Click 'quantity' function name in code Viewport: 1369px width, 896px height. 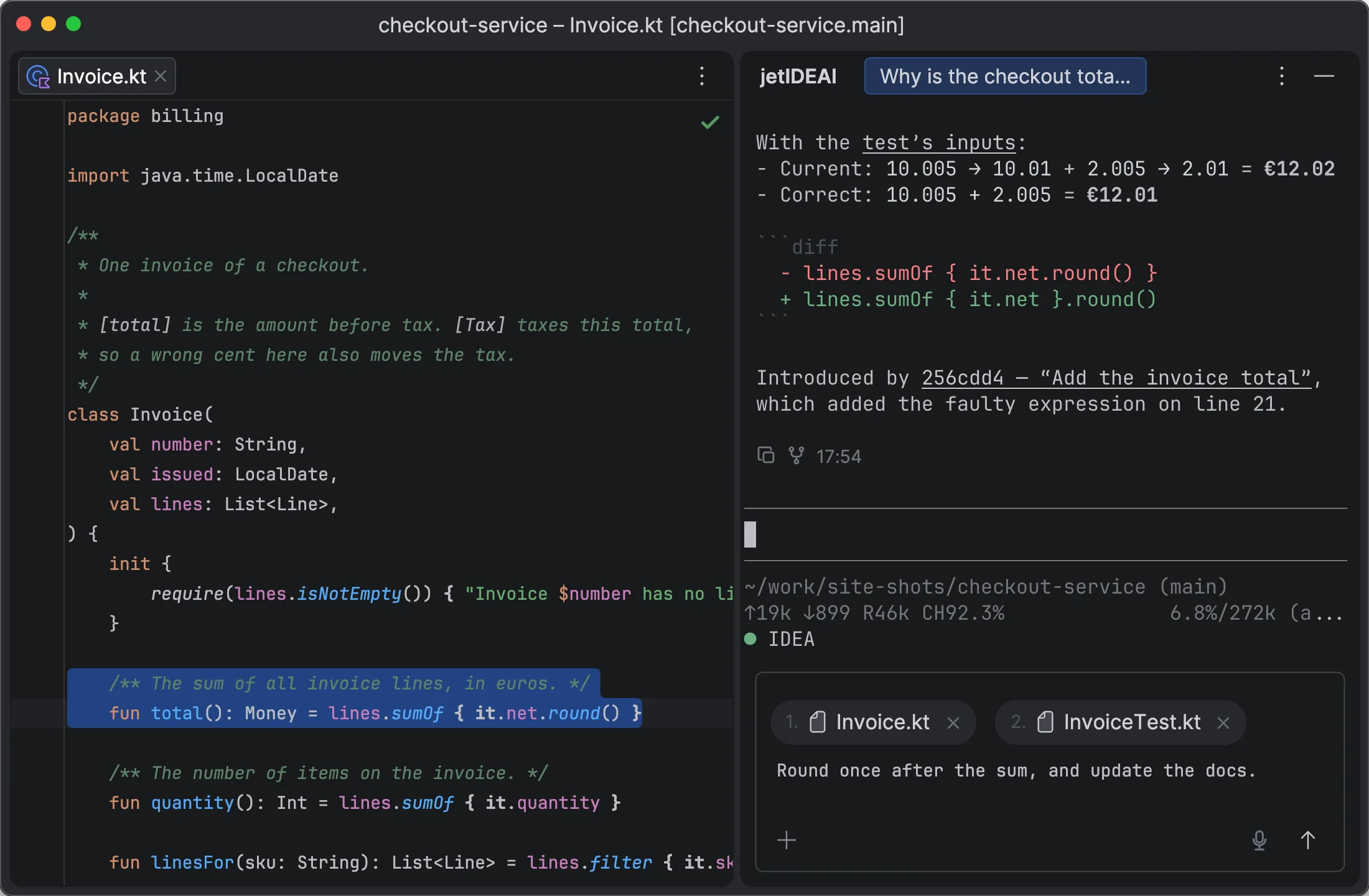[x=193, y=803]
